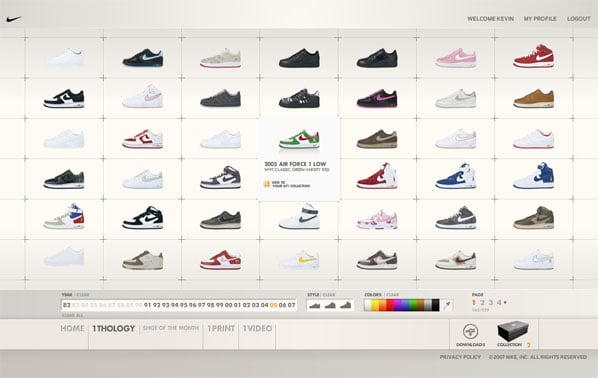Toggle year 82 filter

(x=67, y=305)
